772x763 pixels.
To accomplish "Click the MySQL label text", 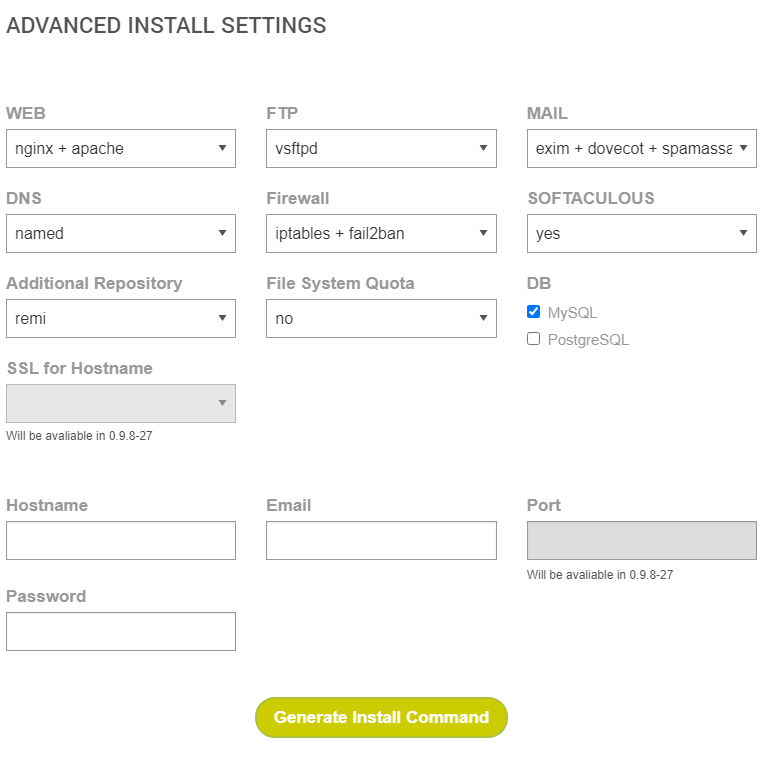I will click(x=572, y=313).
